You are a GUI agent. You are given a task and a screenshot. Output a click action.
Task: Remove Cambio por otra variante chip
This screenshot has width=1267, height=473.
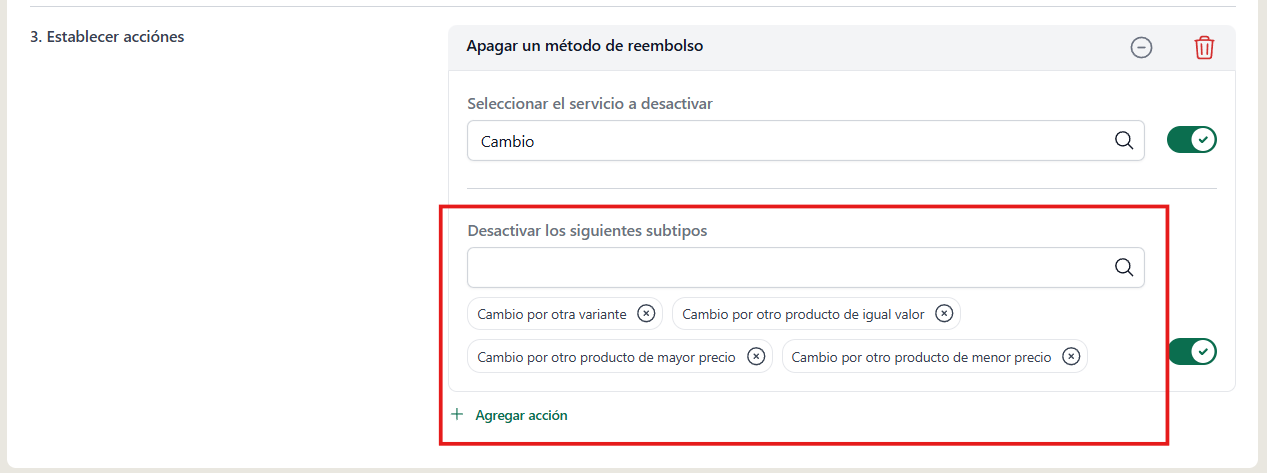[x=646, y=314]
